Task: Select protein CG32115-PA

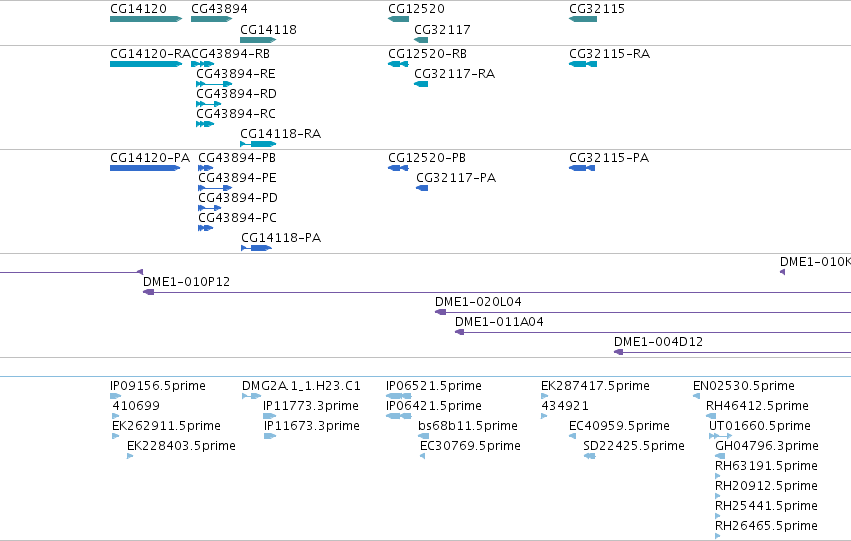Action: [x=582, y=168]
